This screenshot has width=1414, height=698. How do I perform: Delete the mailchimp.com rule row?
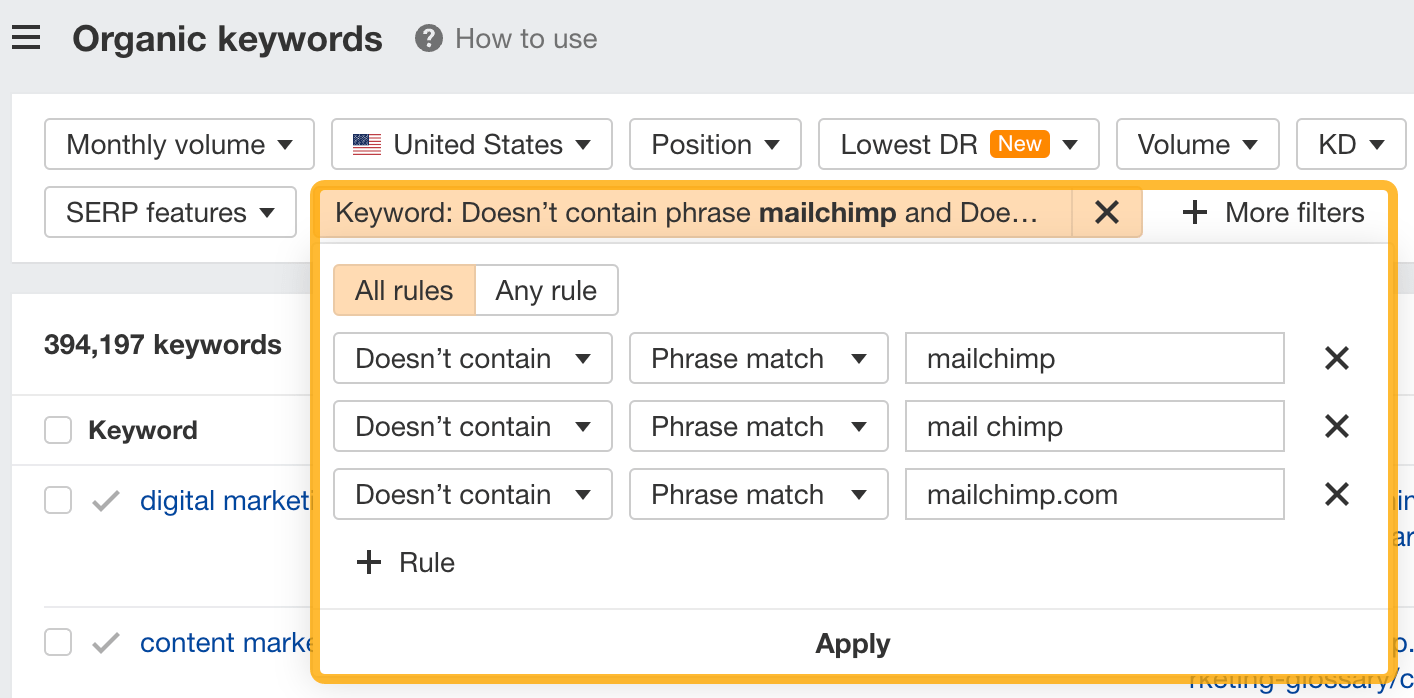click(1337, 494)
